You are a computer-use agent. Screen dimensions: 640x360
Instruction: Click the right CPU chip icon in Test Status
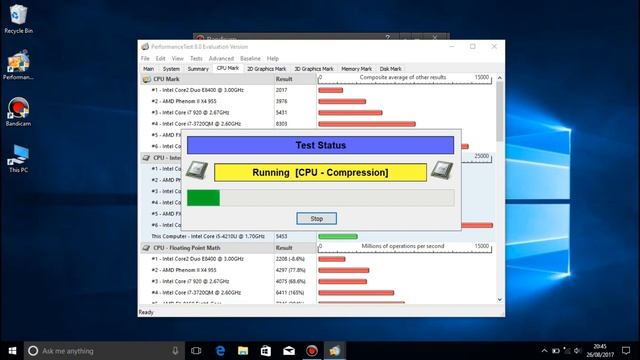click(442, 170)
